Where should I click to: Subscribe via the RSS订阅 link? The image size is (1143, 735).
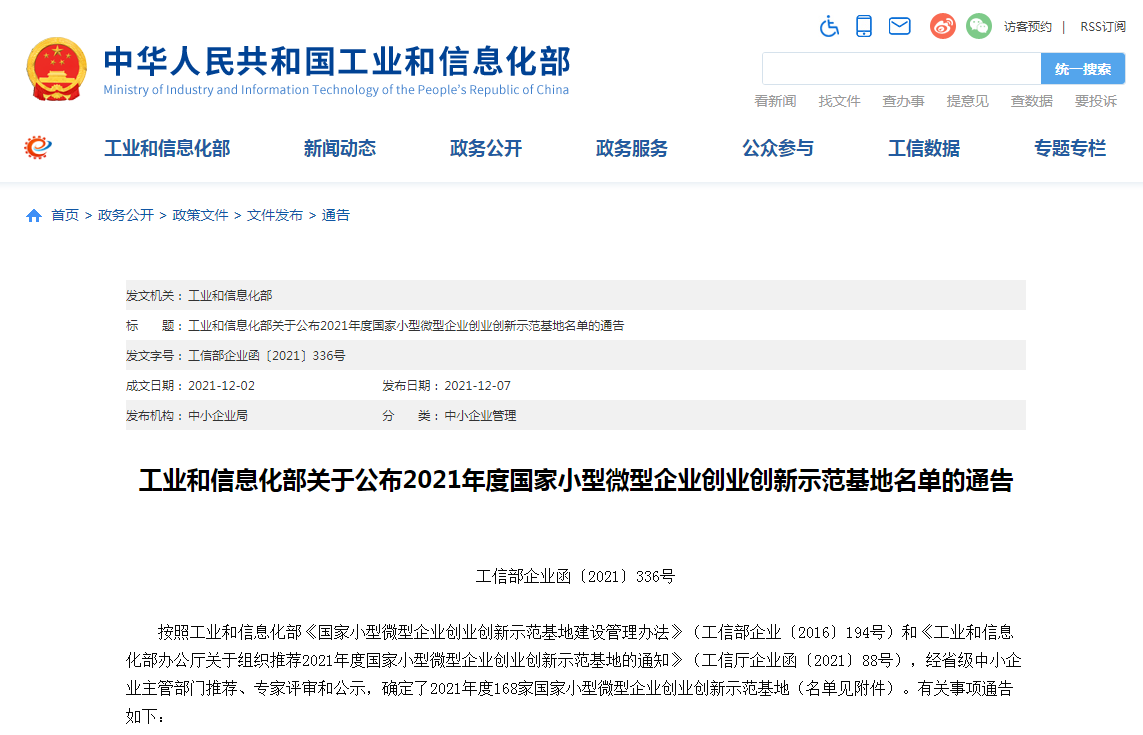tap(1103, 26)
